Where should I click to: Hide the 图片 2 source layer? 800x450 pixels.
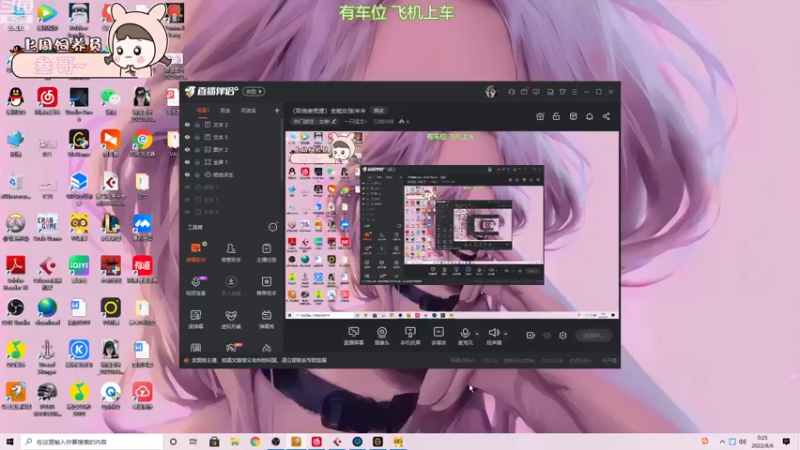(187, 149)
